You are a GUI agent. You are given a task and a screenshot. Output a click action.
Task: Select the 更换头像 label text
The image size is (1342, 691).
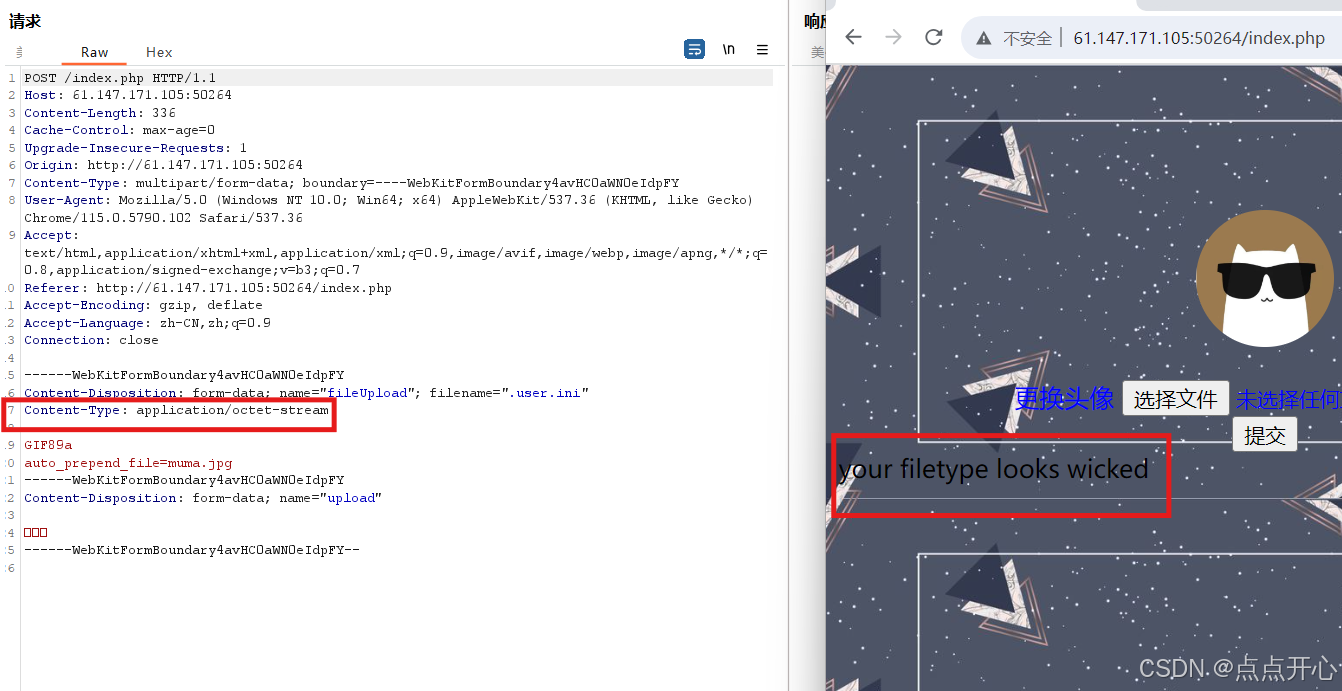[1064, 398]
